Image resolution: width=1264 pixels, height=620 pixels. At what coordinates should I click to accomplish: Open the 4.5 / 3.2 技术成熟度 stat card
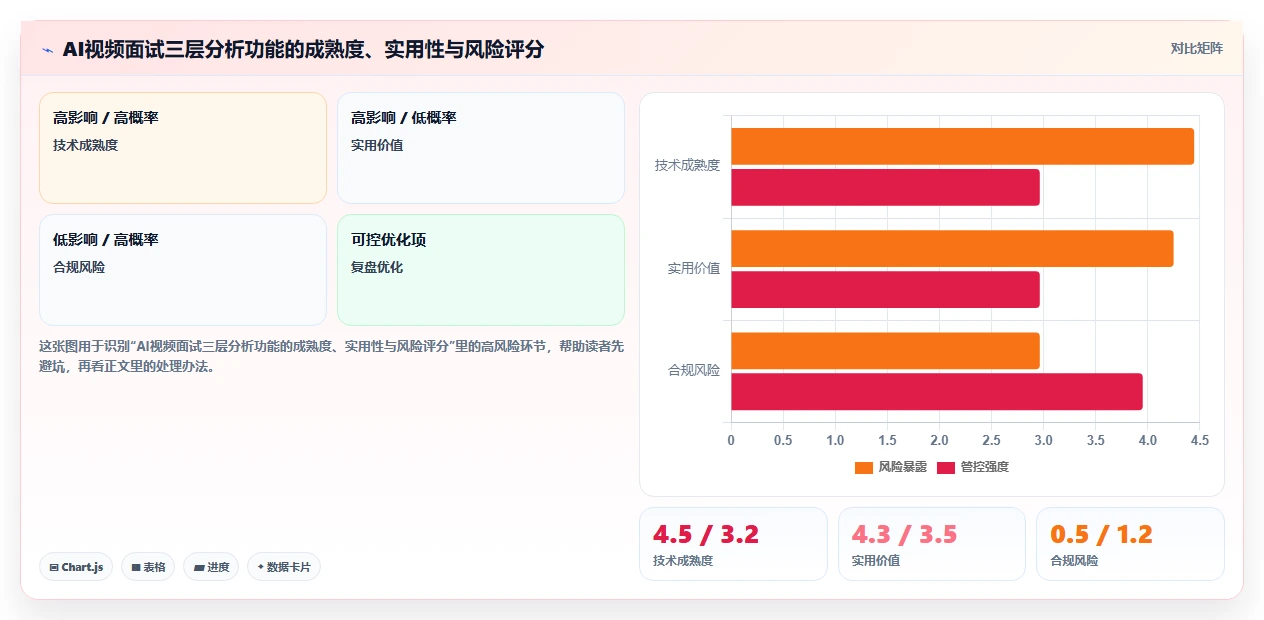click(x=733, y=544)
